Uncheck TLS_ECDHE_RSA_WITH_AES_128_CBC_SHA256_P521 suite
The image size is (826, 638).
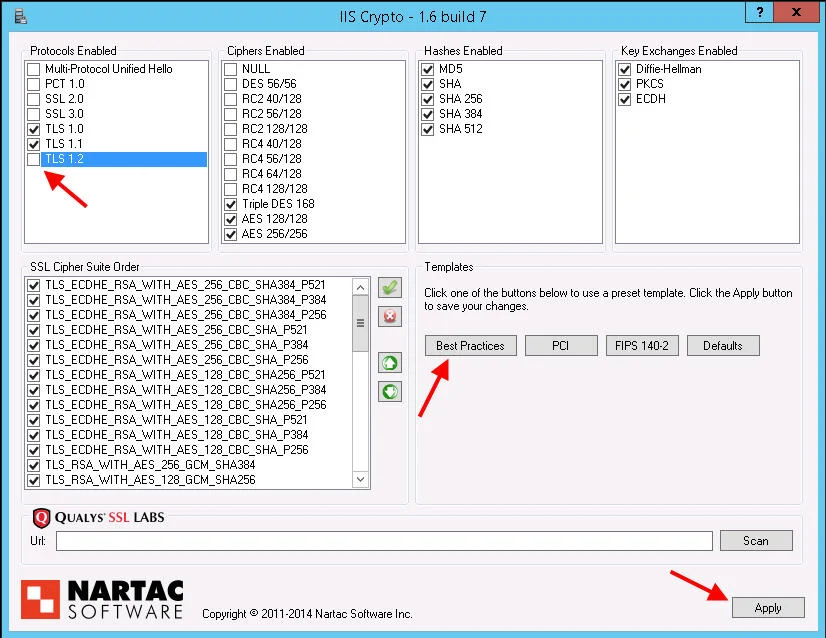[x=34, y=375]
